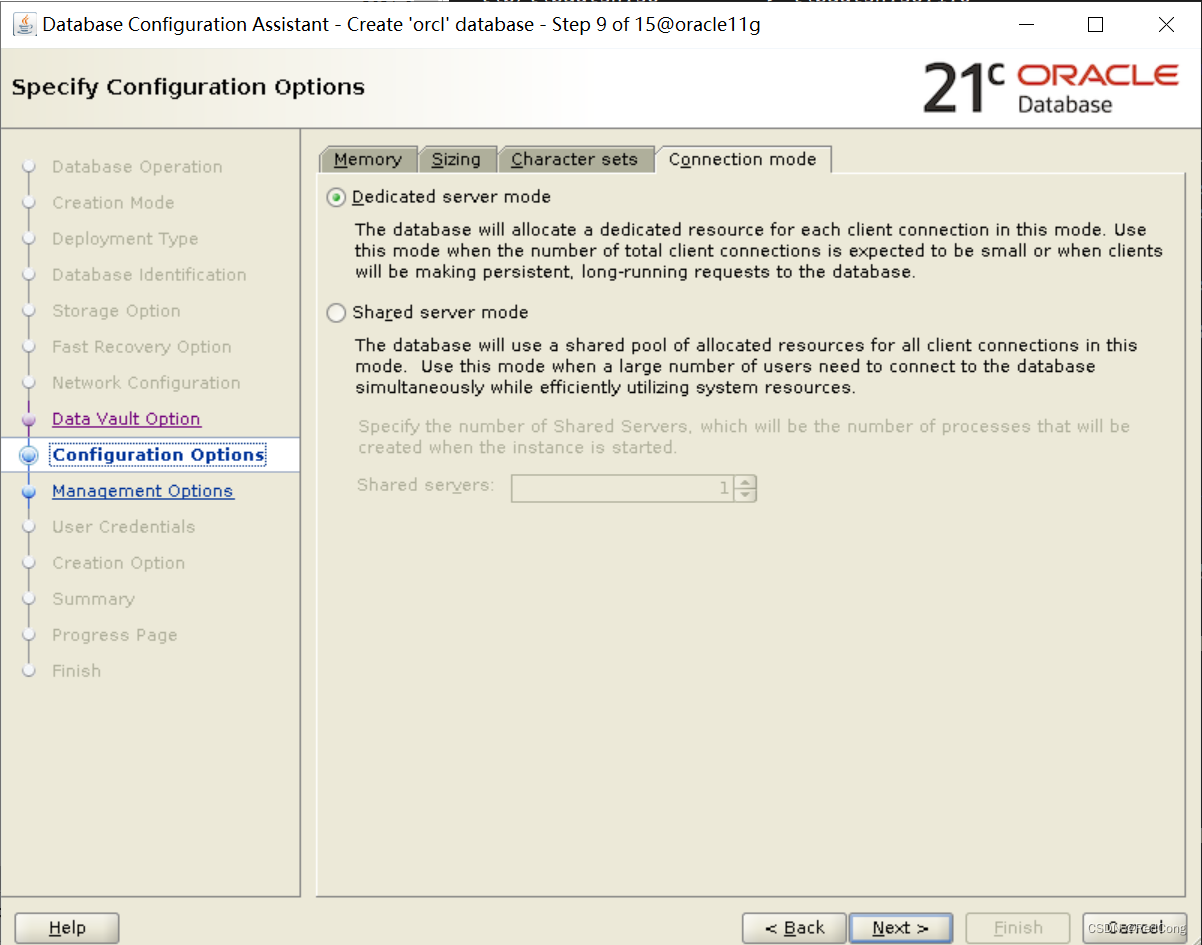Select the Connection mode tab
The image size is (1202, 945).
tap(743, 159)
